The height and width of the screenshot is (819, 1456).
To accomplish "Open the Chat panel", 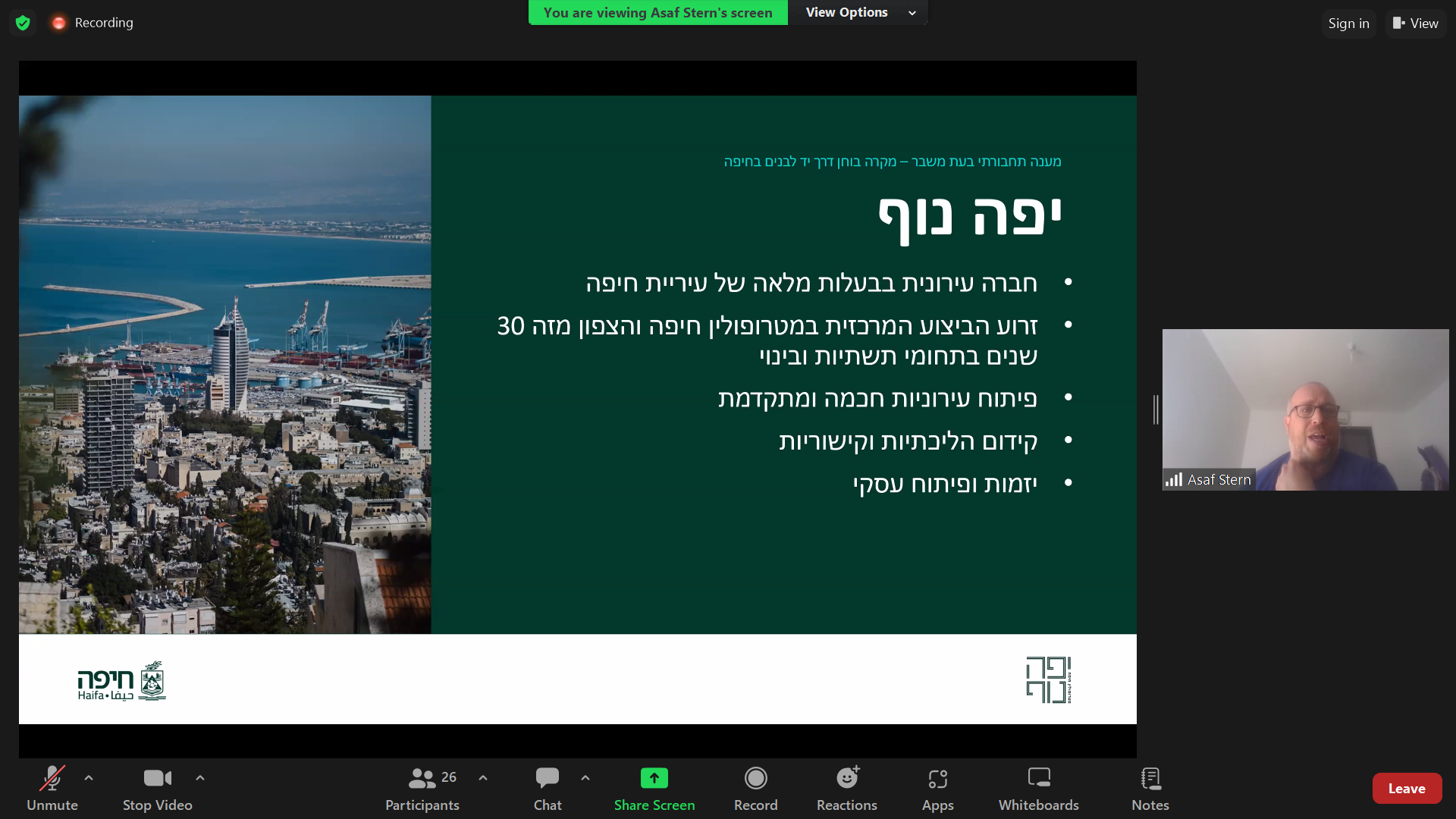I will pos(547,788).
